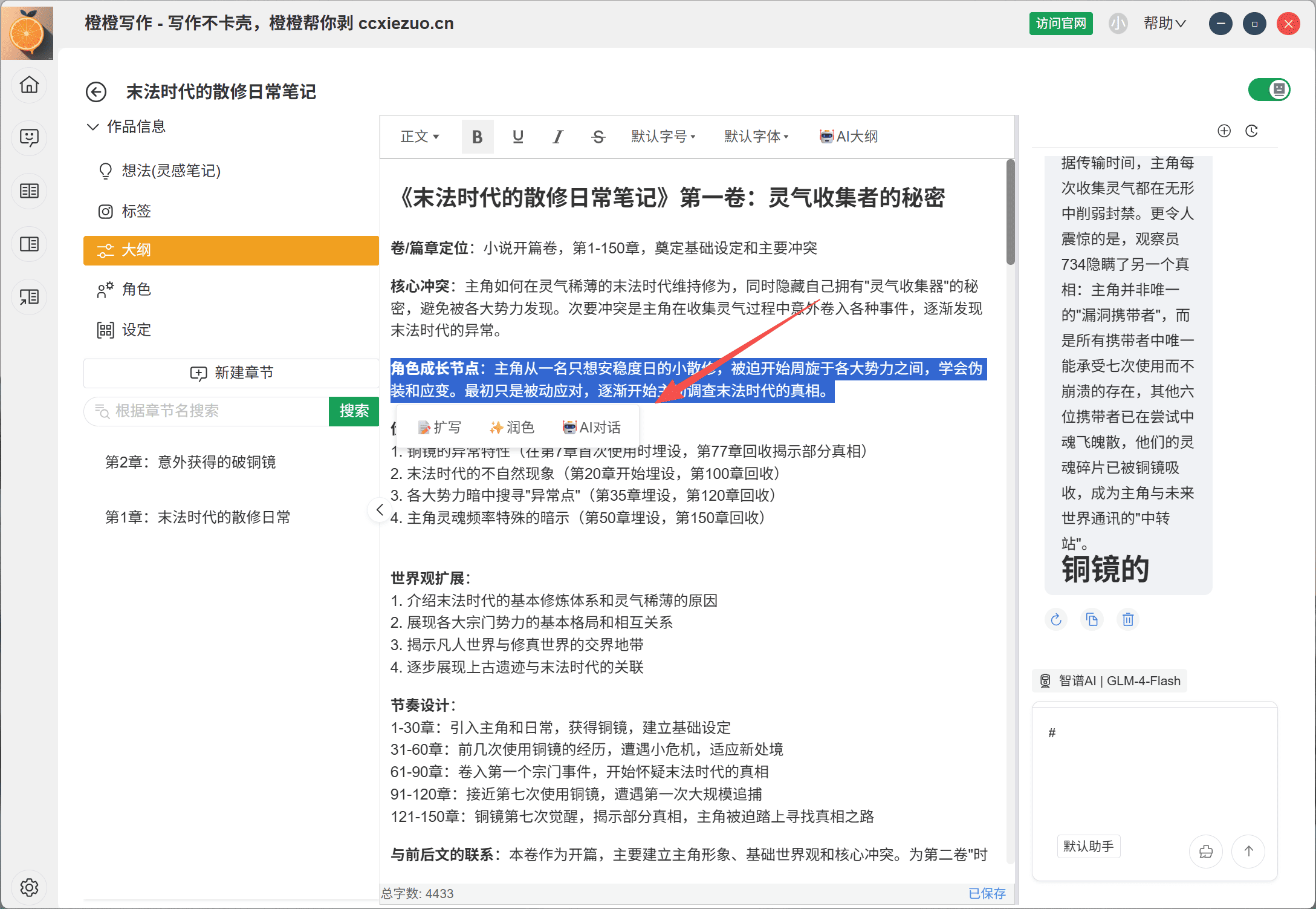
Task: Copy the AI response with the copy icon
Action: pos(1092,619)
